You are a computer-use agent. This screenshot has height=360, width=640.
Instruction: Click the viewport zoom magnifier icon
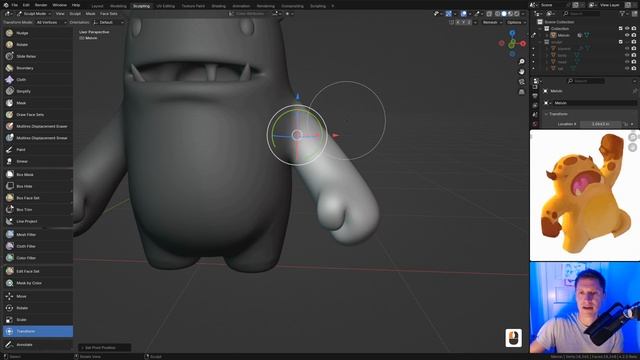click(x=521, y=61)
